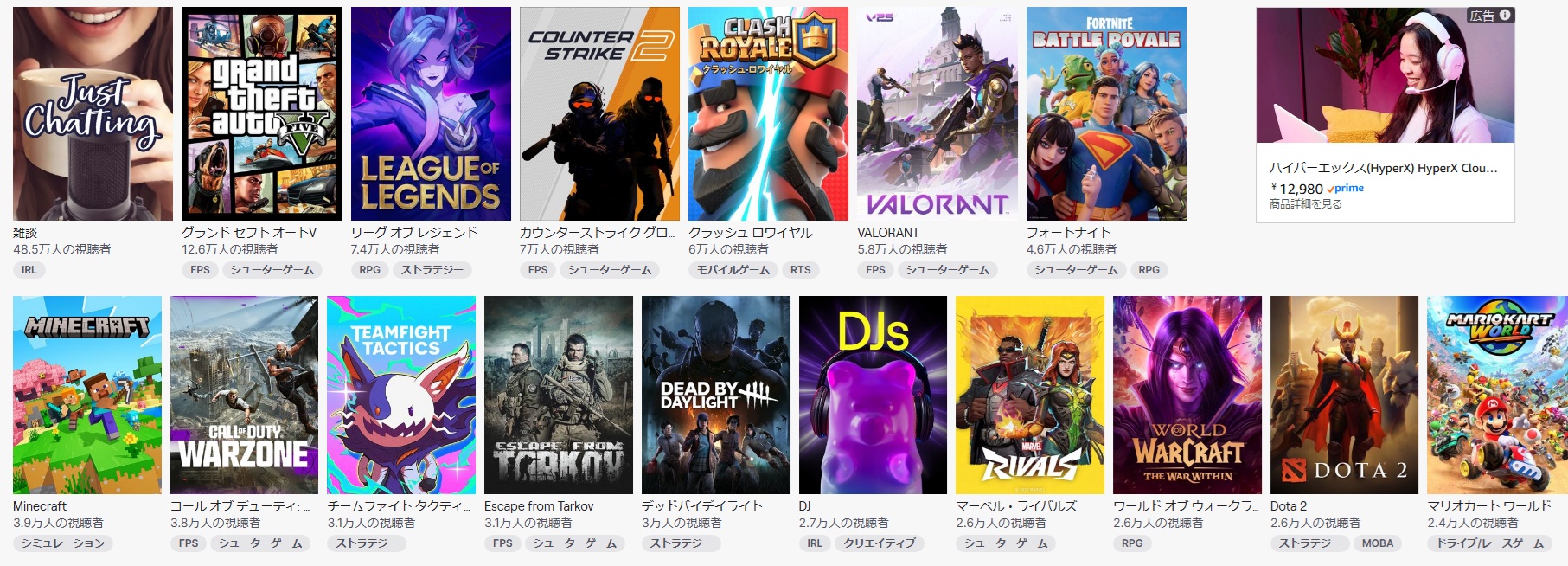Open the Counter-Strike 2 cover image
The width and height of the screenshot is (1568, 566).
[599, 113]
